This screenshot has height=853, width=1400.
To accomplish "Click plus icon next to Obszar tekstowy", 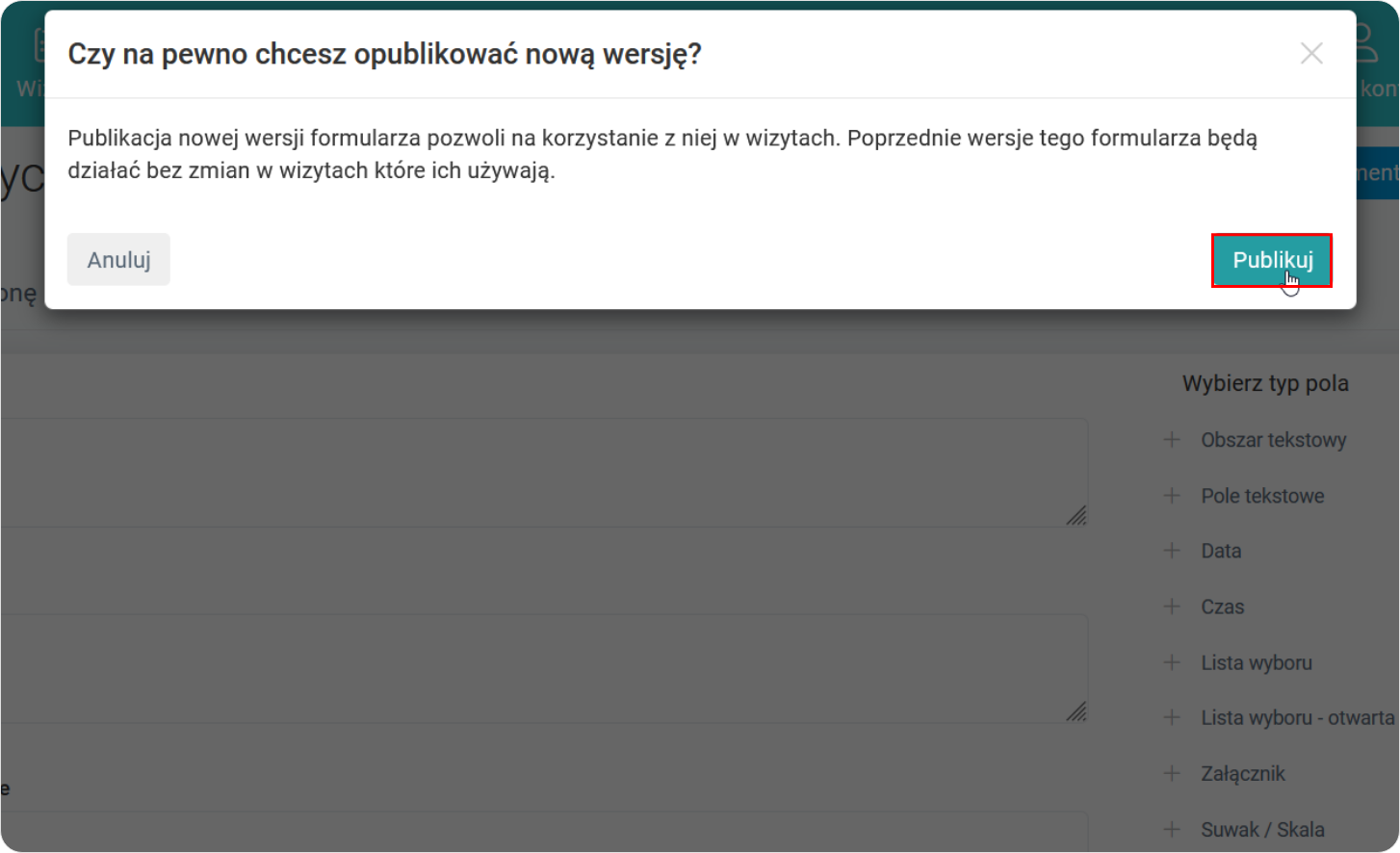I will (x=1172, y=440).
